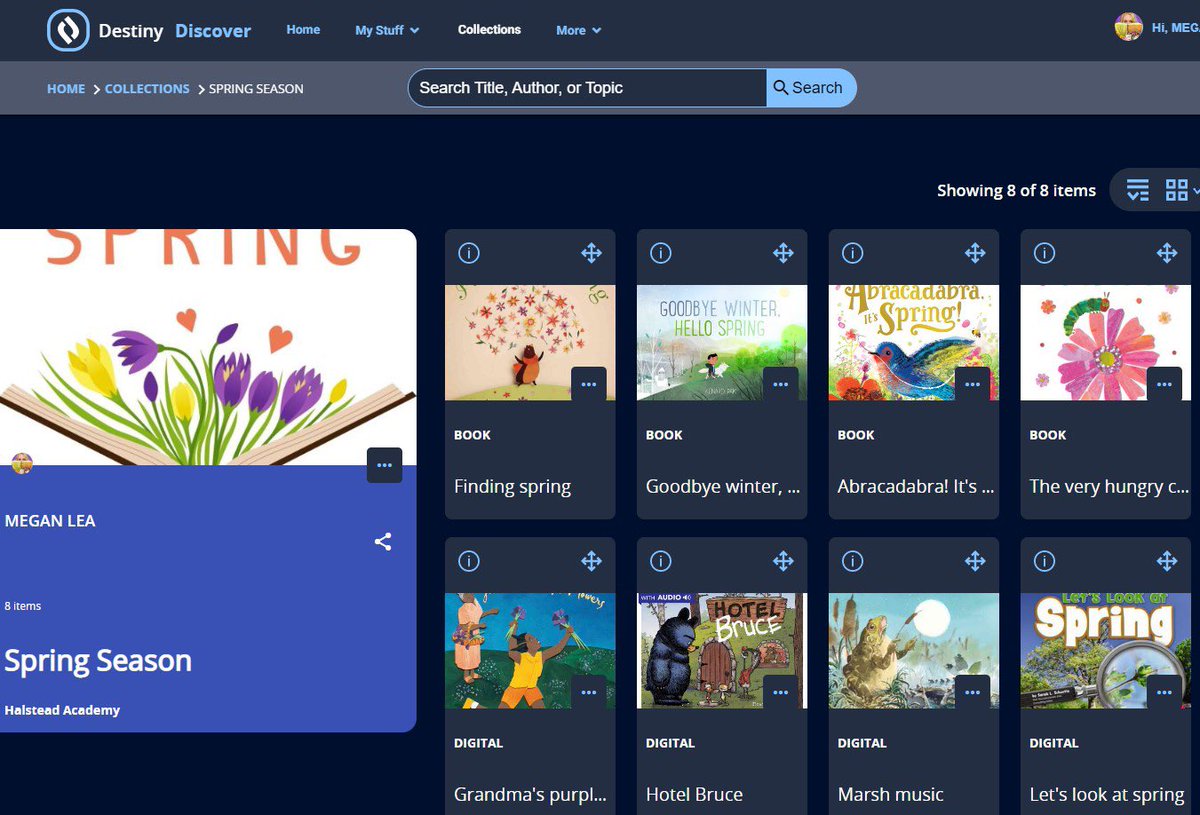Click move handle on Abracadabra card
The width and height of the screenshot is (1200, 815).
[x=975, y=253]
